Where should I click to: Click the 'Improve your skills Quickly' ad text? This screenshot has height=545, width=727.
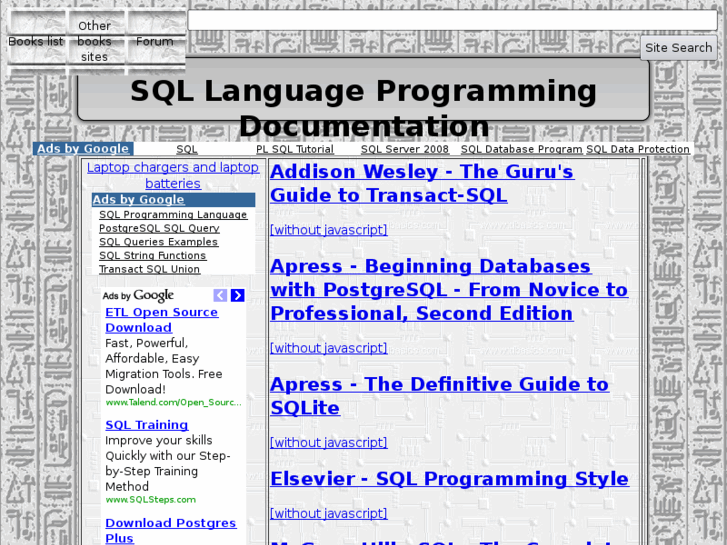point(167,463)
